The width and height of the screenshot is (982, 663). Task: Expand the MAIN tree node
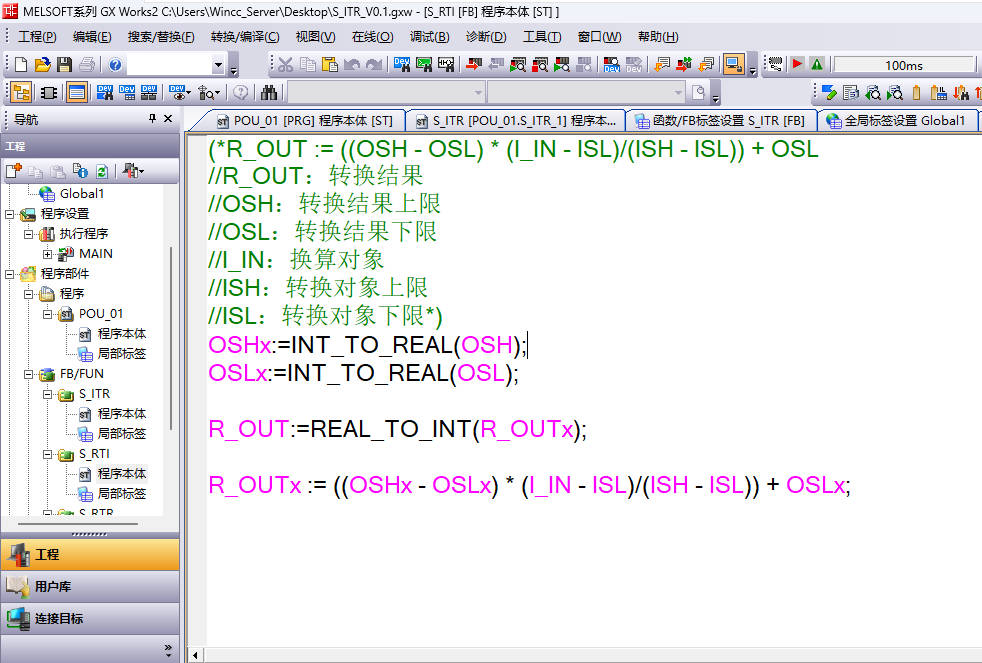(47, 254)
